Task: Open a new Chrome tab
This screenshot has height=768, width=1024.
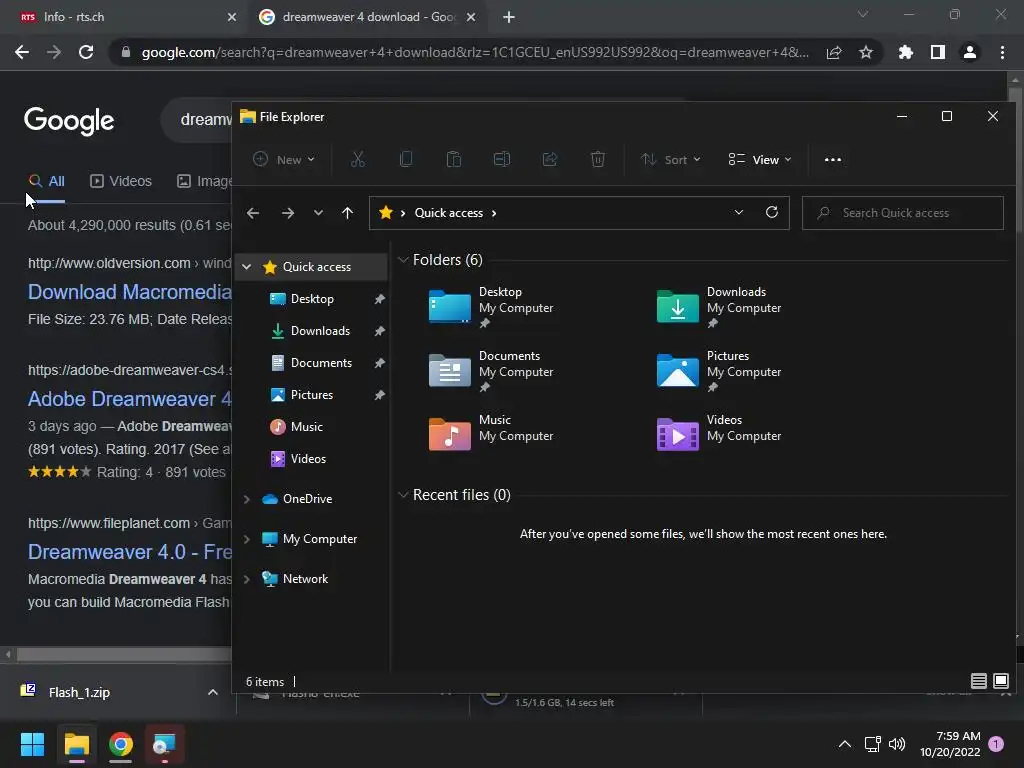Action: (509, 17)
